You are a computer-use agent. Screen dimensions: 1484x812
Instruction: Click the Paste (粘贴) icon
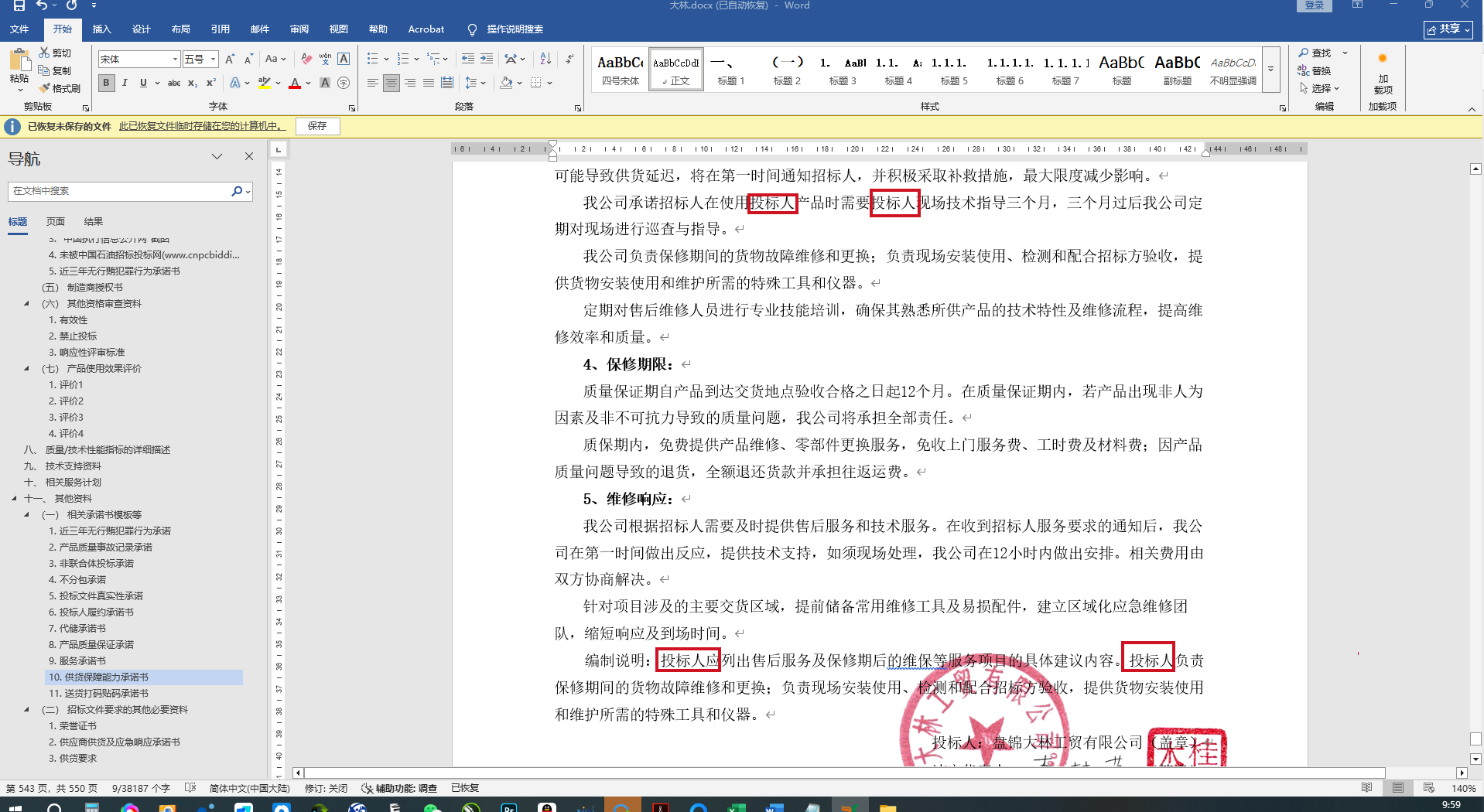19,61
